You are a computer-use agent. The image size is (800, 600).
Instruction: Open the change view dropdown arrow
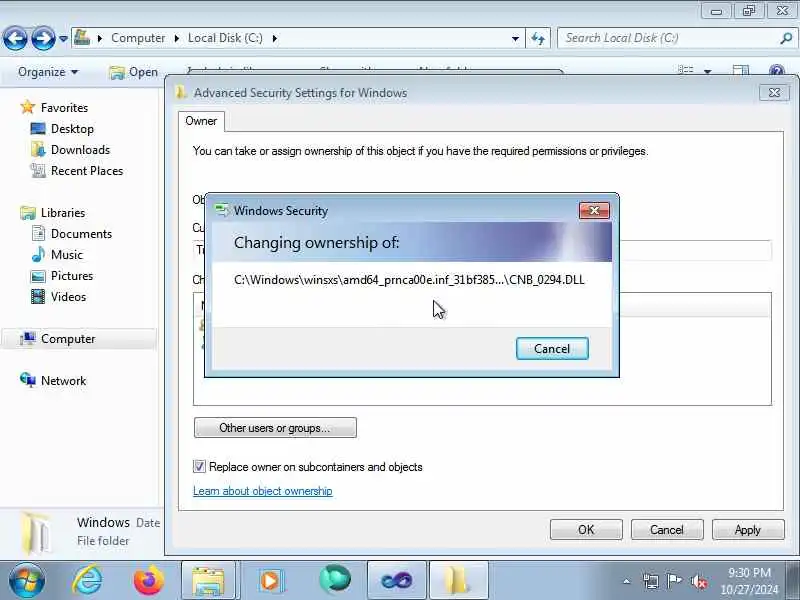(x=708, y=71)
